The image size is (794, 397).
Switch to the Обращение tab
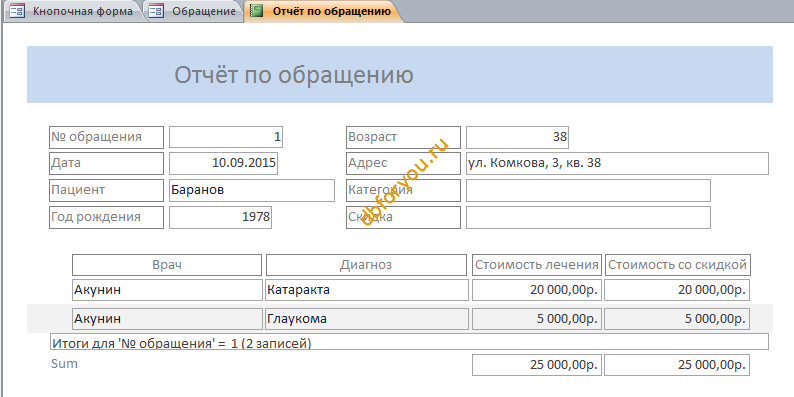195,11
